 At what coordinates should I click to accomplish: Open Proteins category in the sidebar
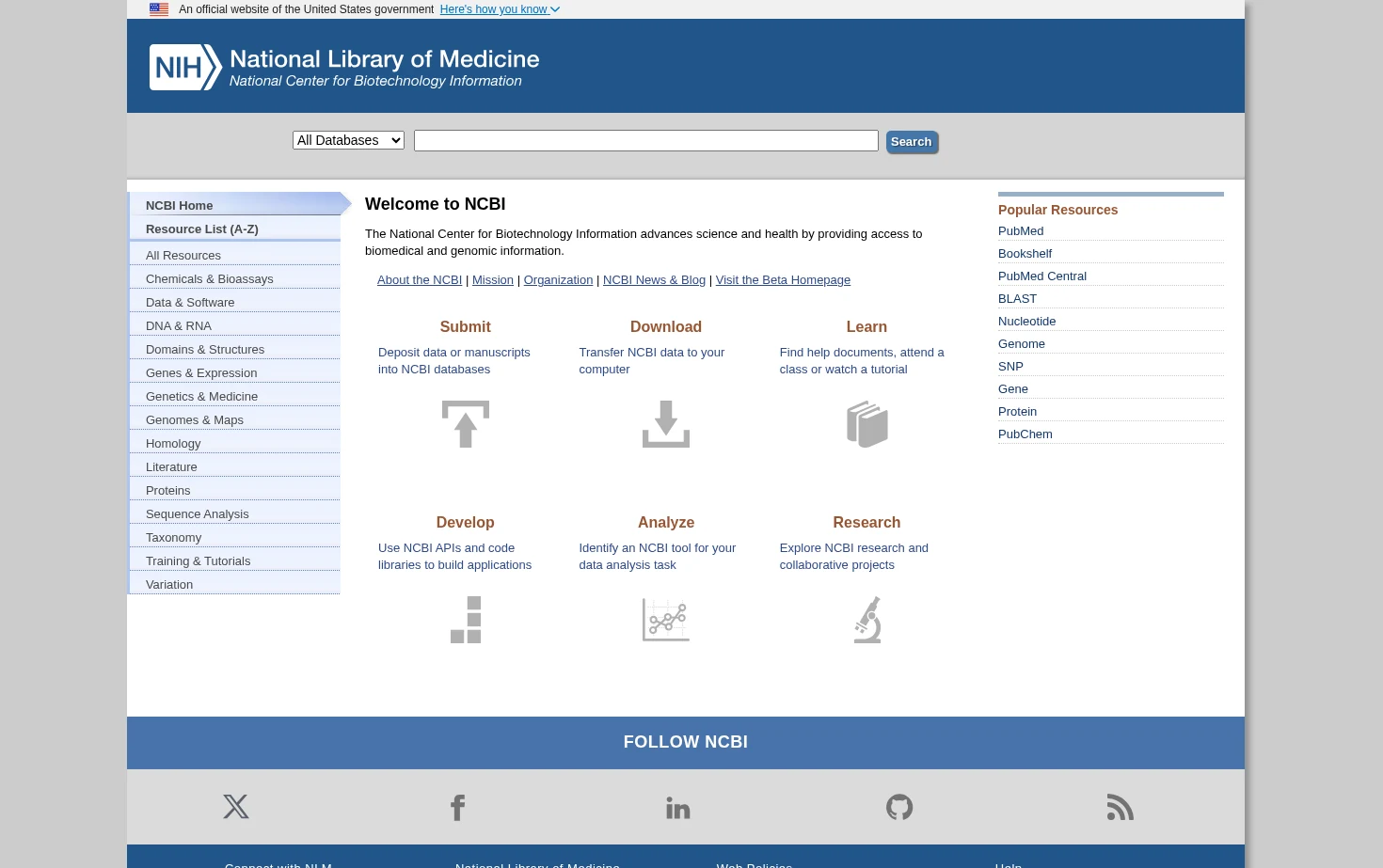235,490
